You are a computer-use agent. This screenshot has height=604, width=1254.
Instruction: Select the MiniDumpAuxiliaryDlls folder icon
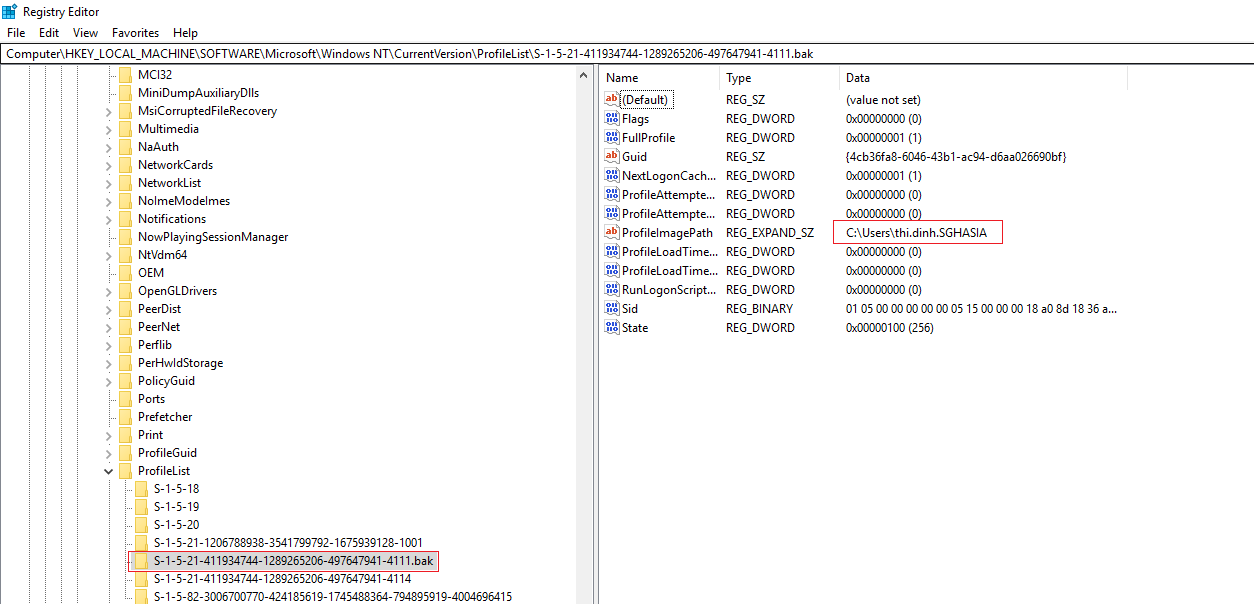pos(125,93)
